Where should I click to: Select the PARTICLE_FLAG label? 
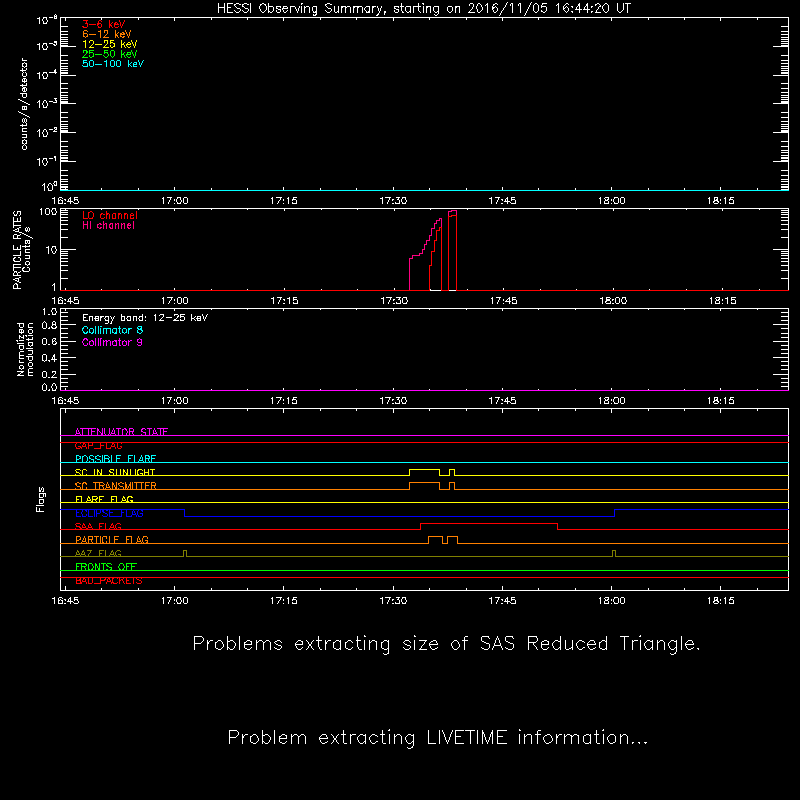pos(112,540)
